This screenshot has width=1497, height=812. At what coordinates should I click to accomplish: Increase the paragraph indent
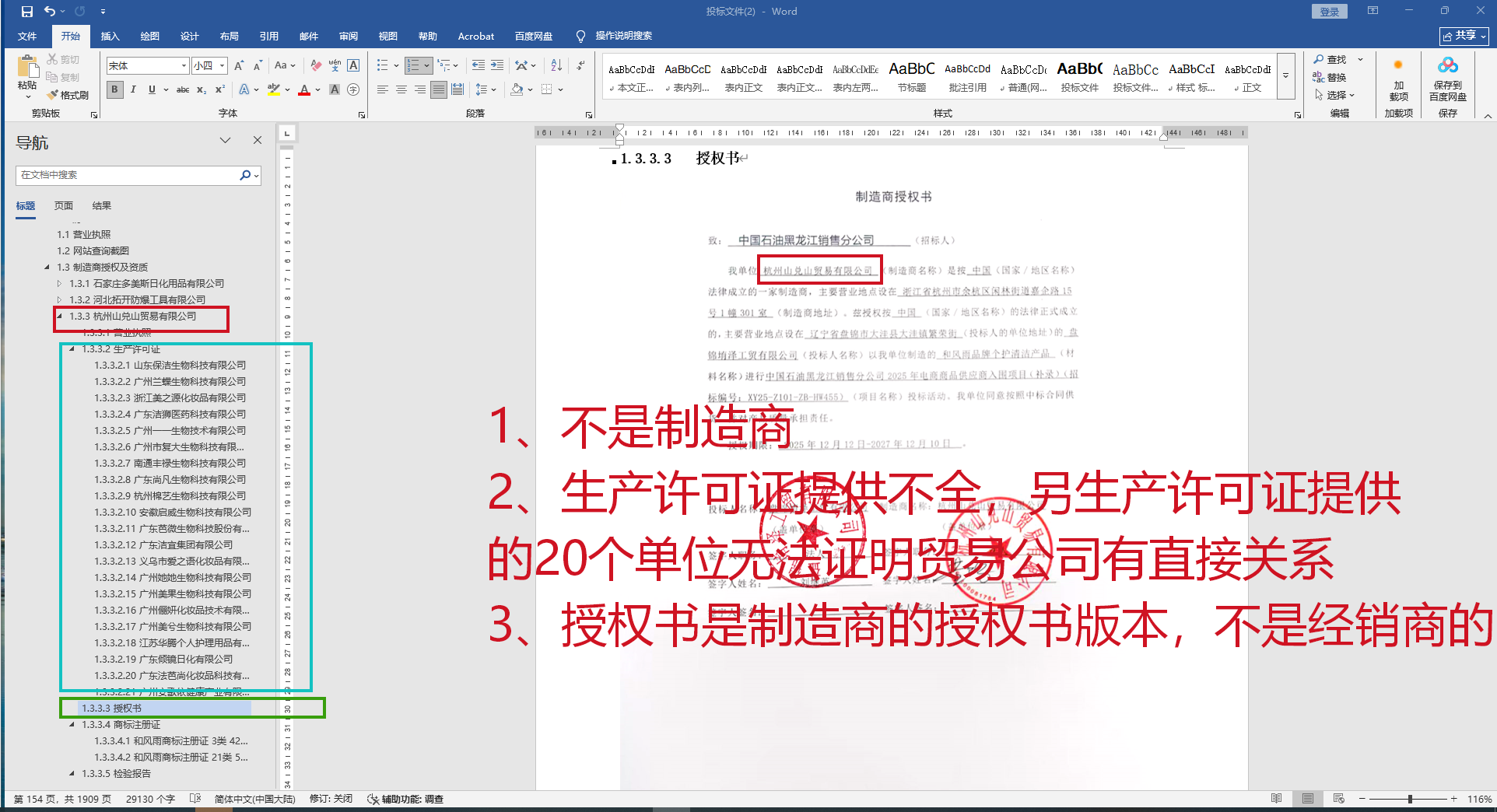click(497, 66)
